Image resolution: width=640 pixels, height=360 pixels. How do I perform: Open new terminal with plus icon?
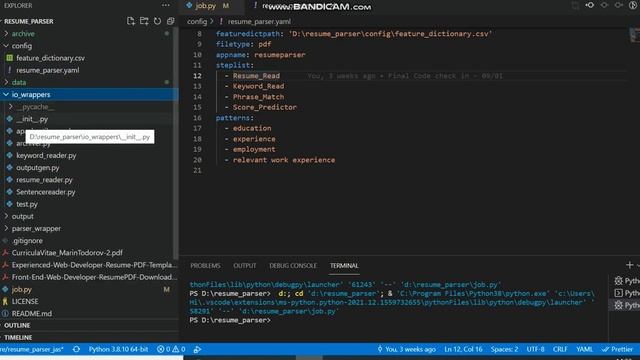[x=629, y=265]
